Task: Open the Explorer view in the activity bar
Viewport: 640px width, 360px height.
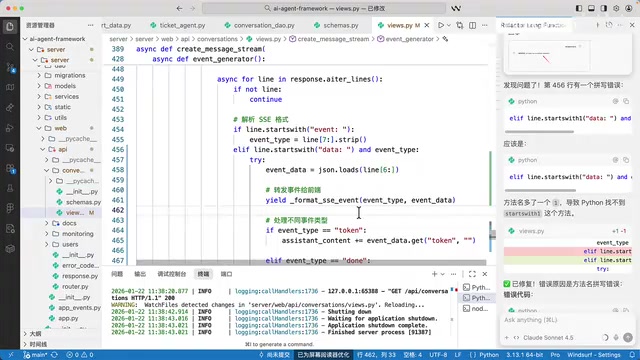Action: [10, 27]
